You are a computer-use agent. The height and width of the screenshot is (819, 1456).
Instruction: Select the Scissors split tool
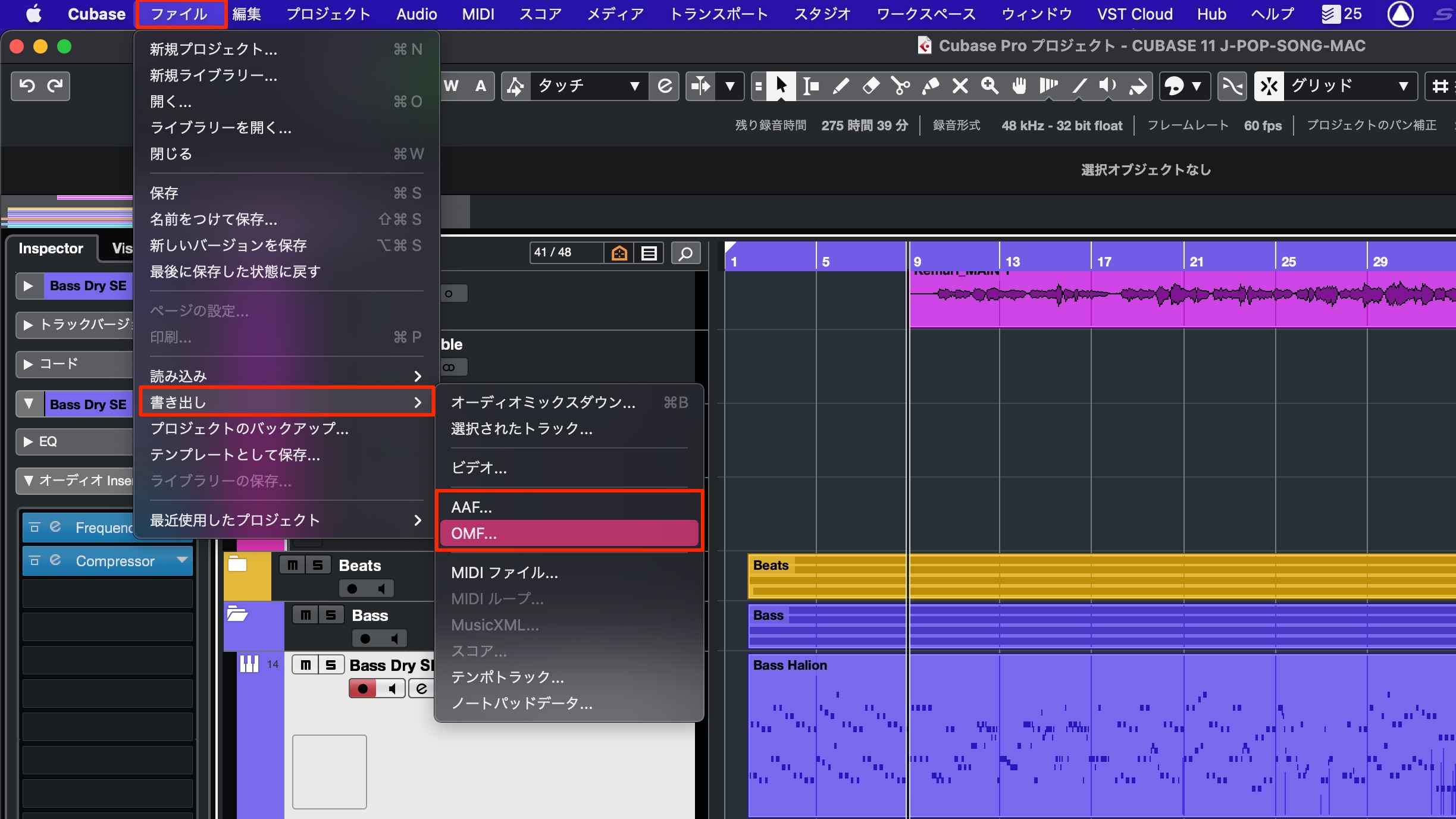pyautogui.click(x=900, y=86)
